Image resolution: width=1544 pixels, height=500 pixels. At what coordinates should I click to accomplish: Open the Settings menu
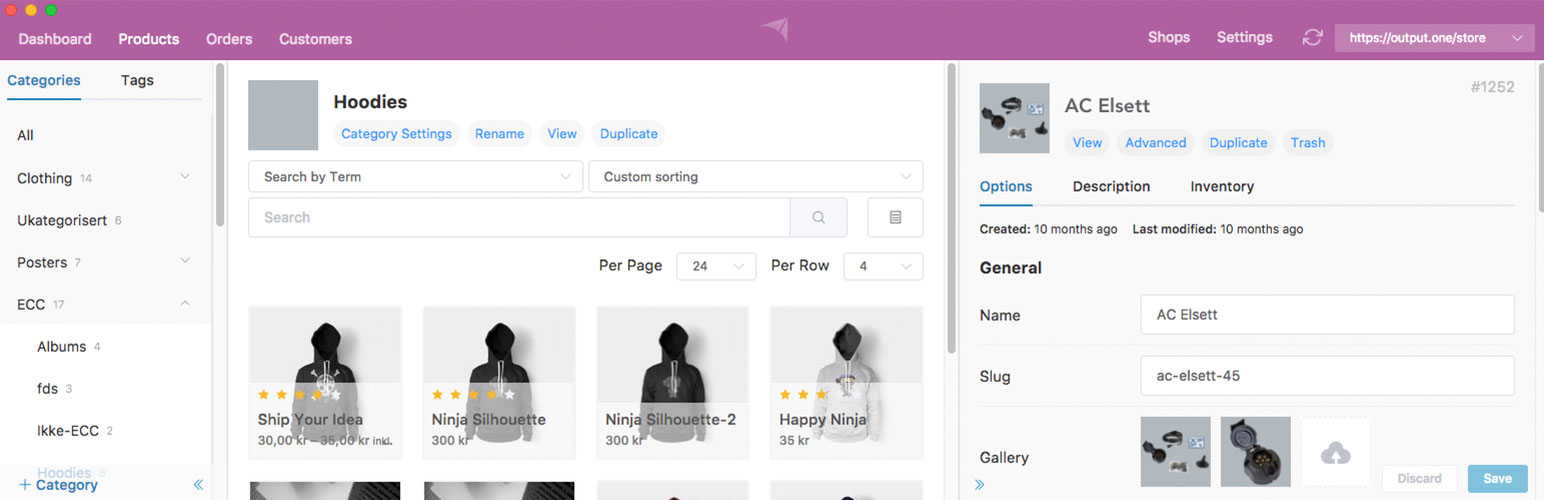(x=1245, y=37)
